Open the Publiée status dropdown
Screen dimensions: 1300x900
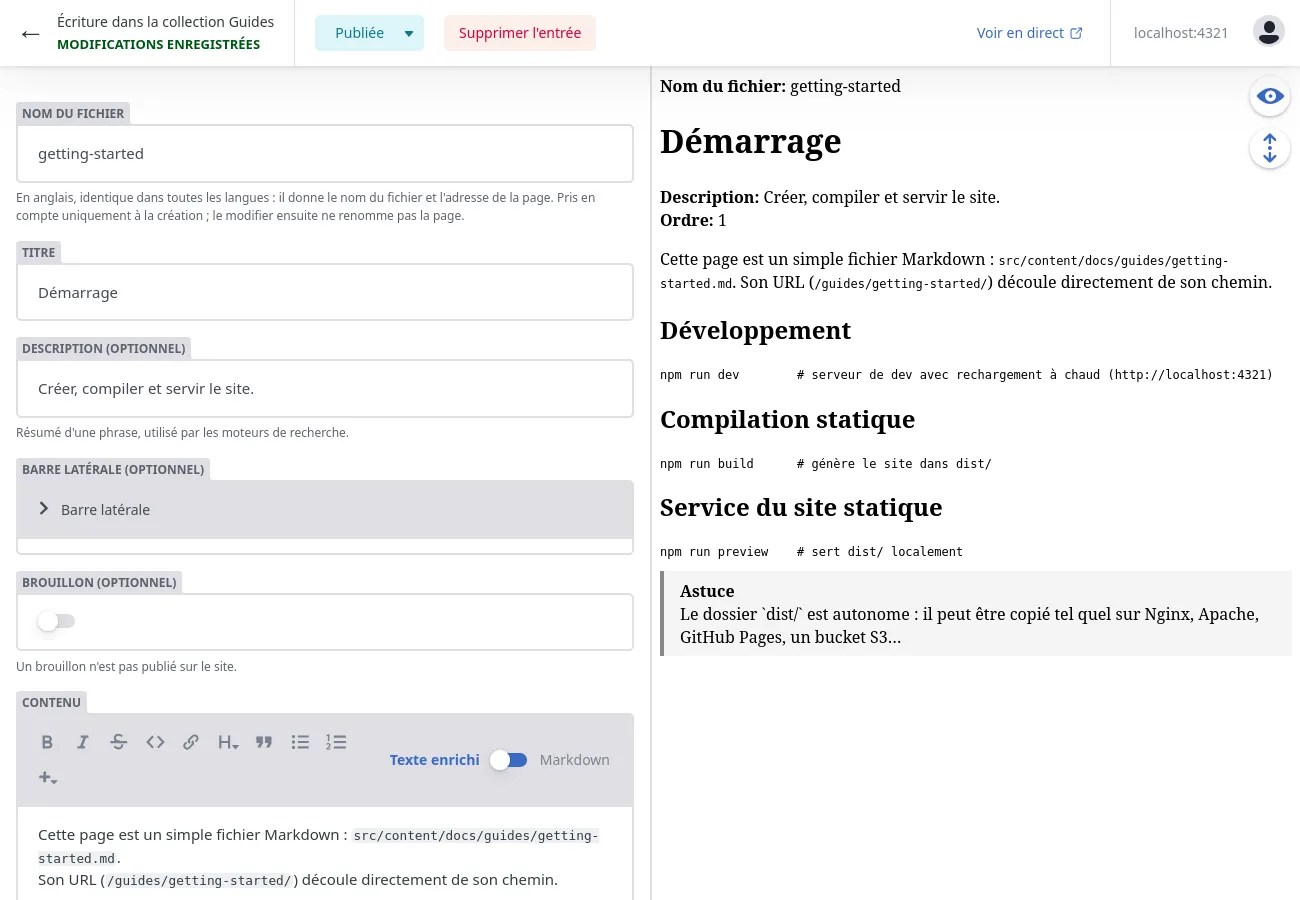coord(369,33)
